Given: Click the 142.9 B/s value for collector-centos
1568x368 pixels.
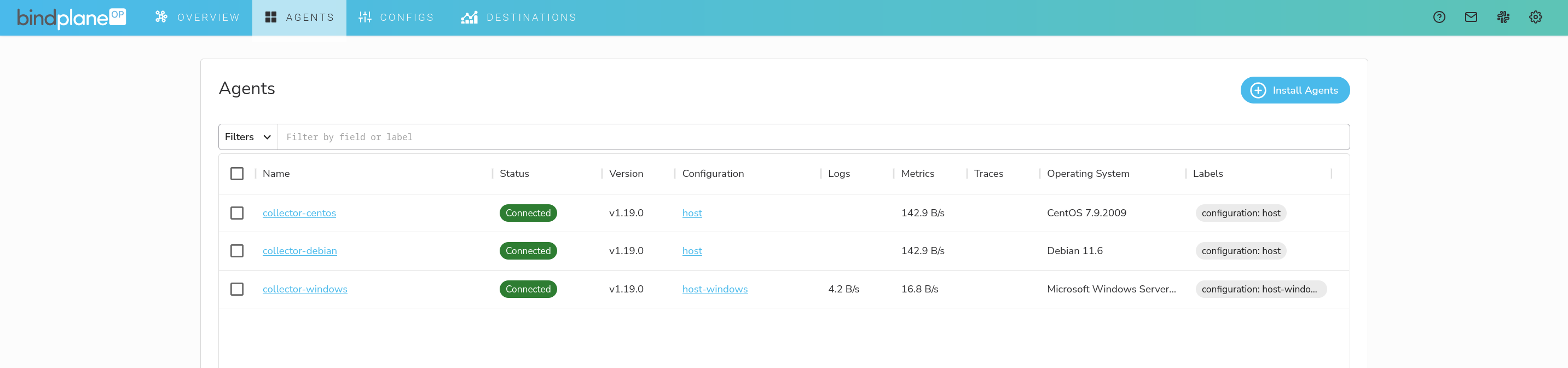Looking at the screenshot, I should [x=922, y=213].
